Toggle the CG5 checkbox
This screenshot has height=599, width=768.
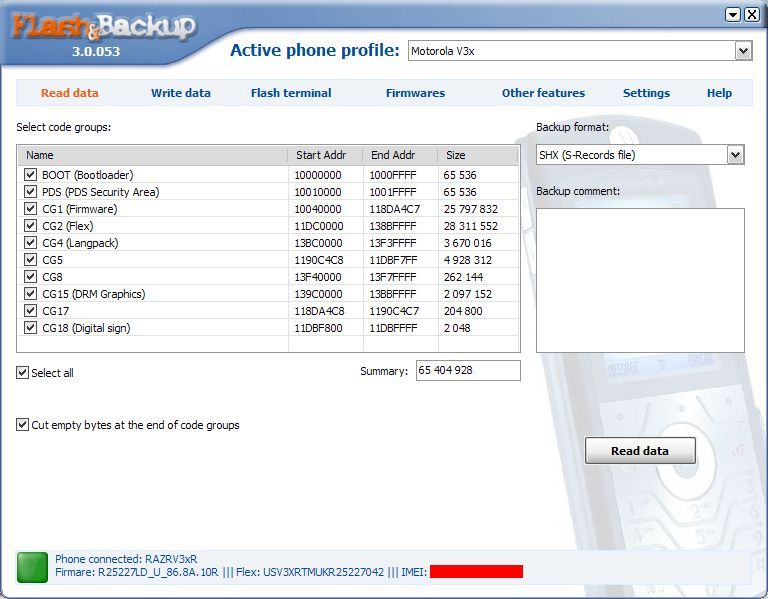point(30,260)
